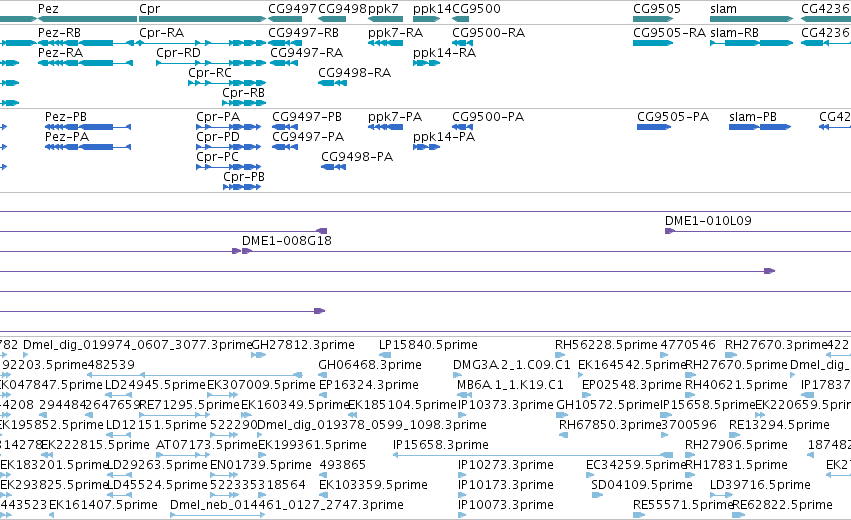Select the GH27812.3prime EST
The width and height of the screenshot is (851, 520).
point(258,355)
